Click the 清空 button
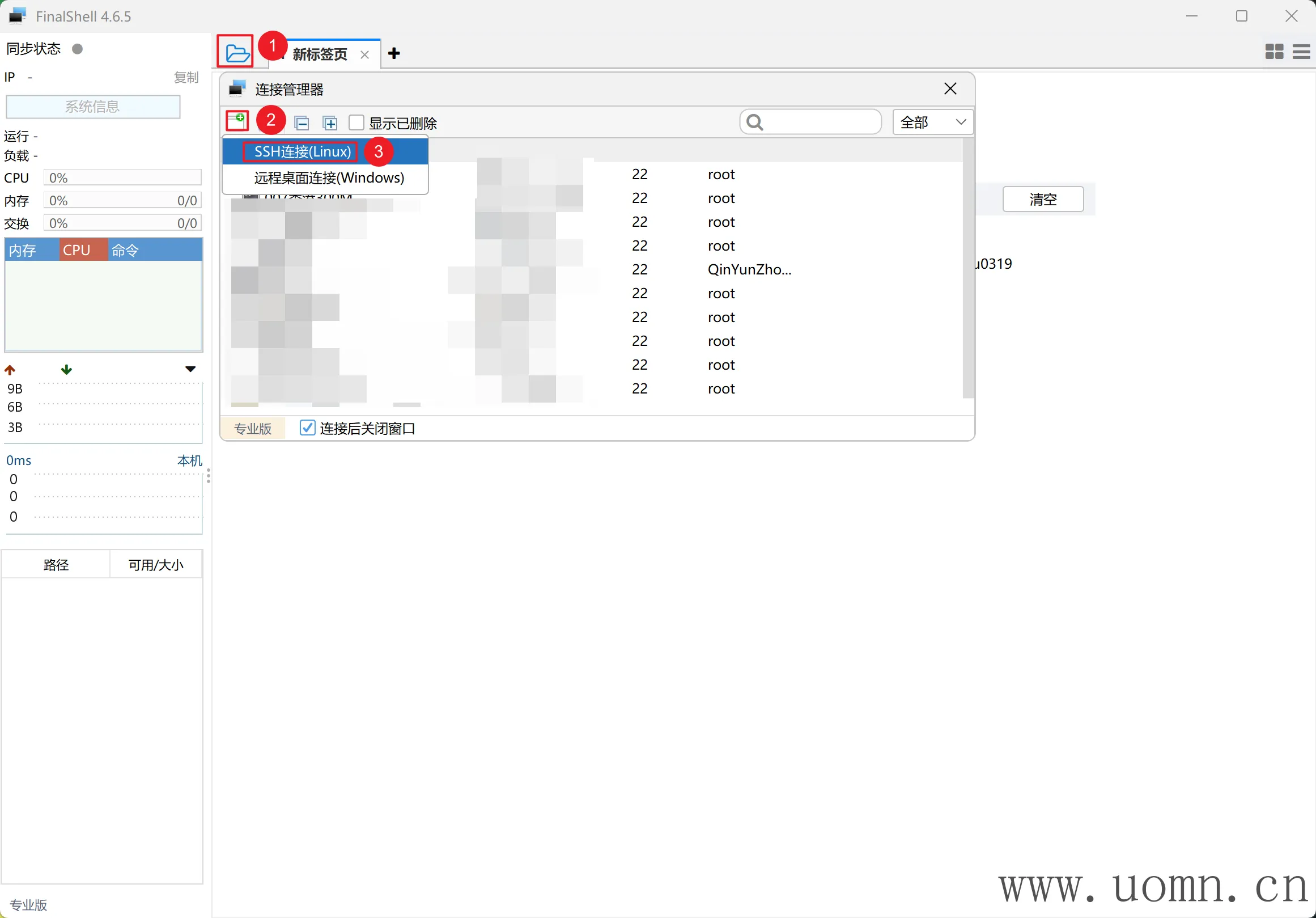The width and height of the screenshot is (1316, 918). 1042,200
